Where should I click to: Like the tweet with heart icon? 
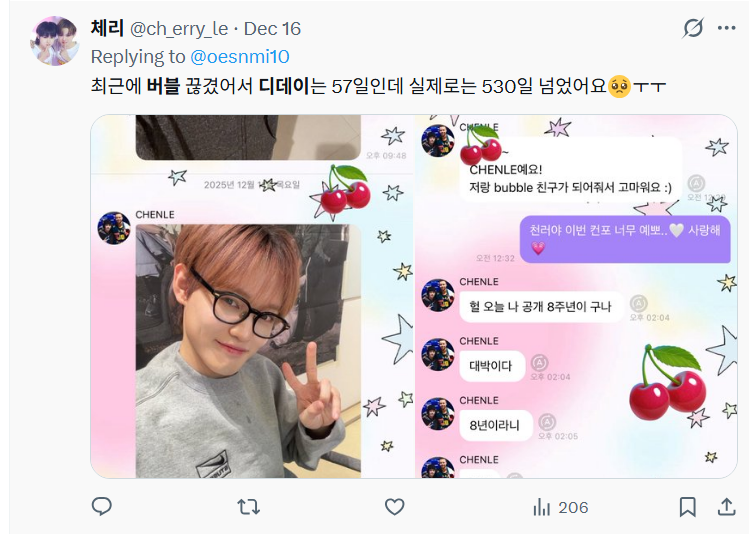tap(395, 507)
